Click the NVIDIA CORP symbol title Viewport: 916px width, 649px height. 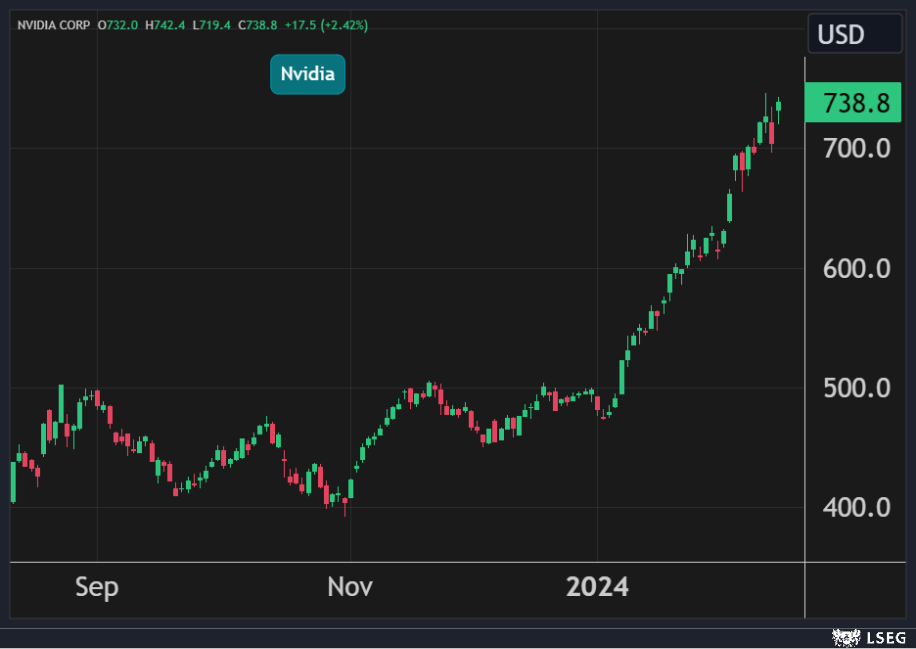tap(53, 24)
